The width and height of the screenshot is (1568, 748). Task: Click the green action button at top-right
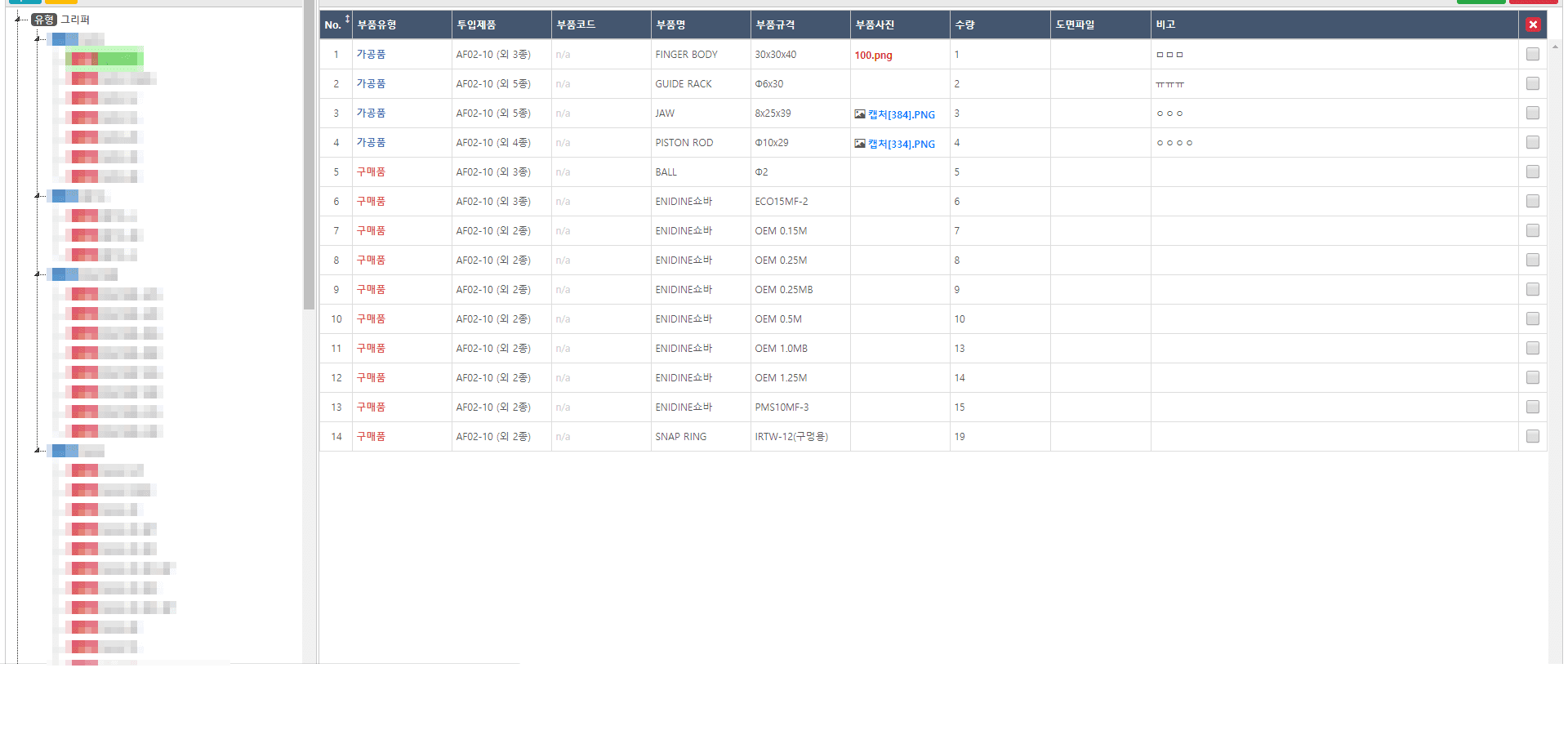(1481, 1)
